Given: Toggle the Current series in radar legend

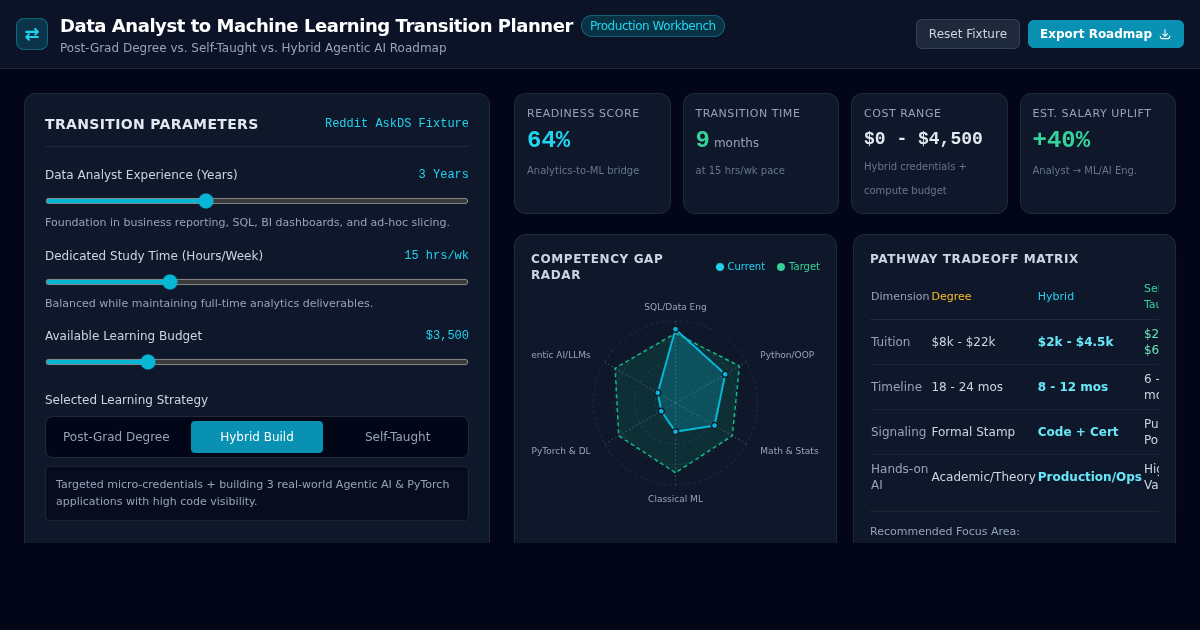Looking at the screenshot, I should coord(740,267).
